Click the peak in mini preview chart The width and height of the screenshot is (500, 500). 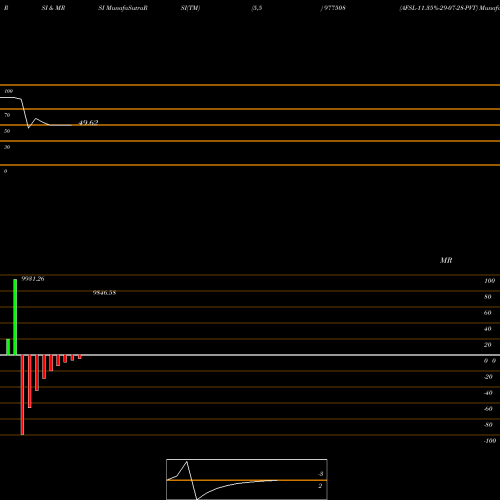[187, 462]
